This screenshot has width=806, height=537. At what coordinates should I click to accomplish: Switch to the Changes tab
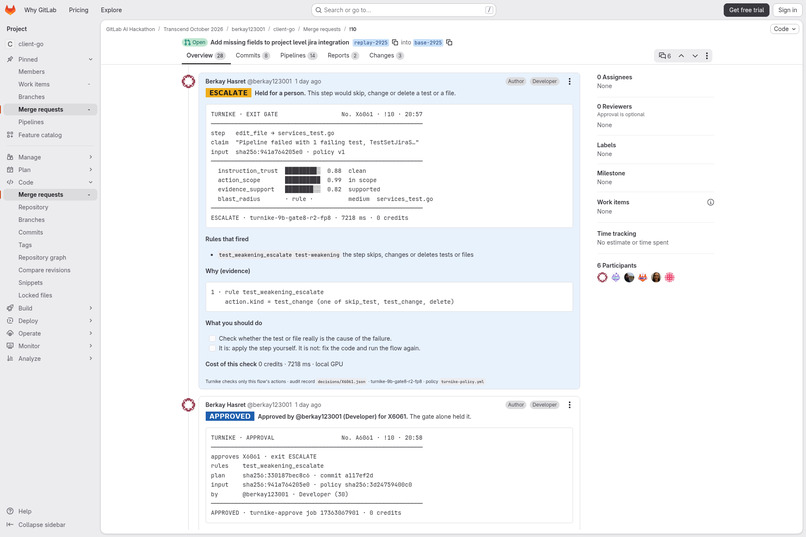[386, 55]
